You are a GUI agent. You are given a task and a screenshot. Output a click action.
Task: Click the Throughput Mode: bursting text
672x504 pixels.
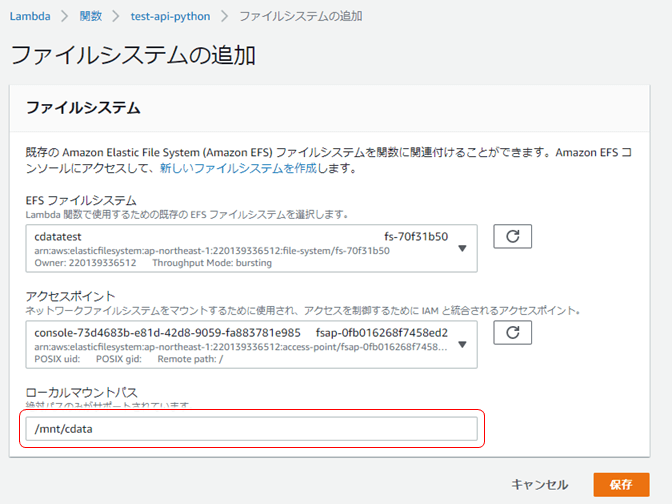click(212, 263)
